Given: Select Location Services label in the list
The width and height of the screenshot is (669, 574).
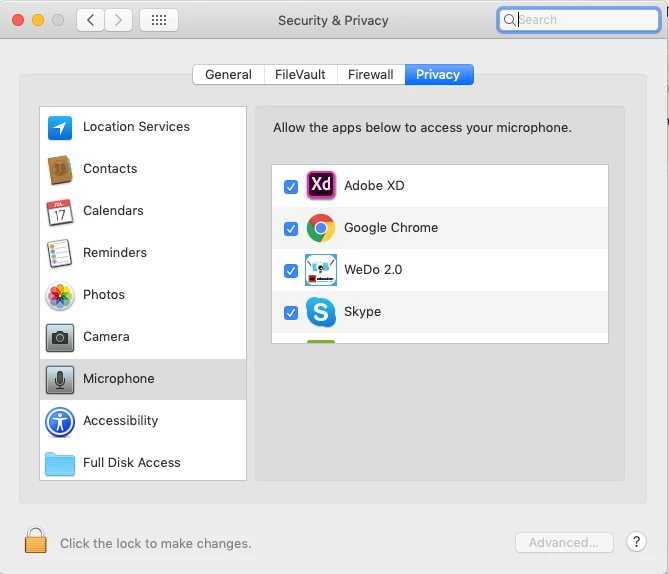Looking at the screenshot, I should point(136,127).
